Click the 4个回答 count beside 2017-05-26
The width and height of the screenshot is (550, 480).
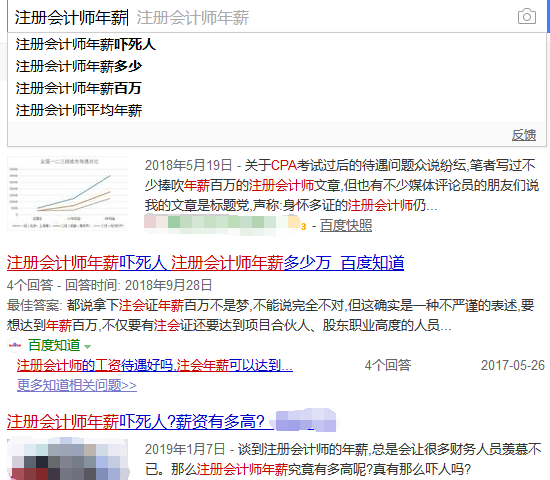pyautogui.click(x=388, y=366)
